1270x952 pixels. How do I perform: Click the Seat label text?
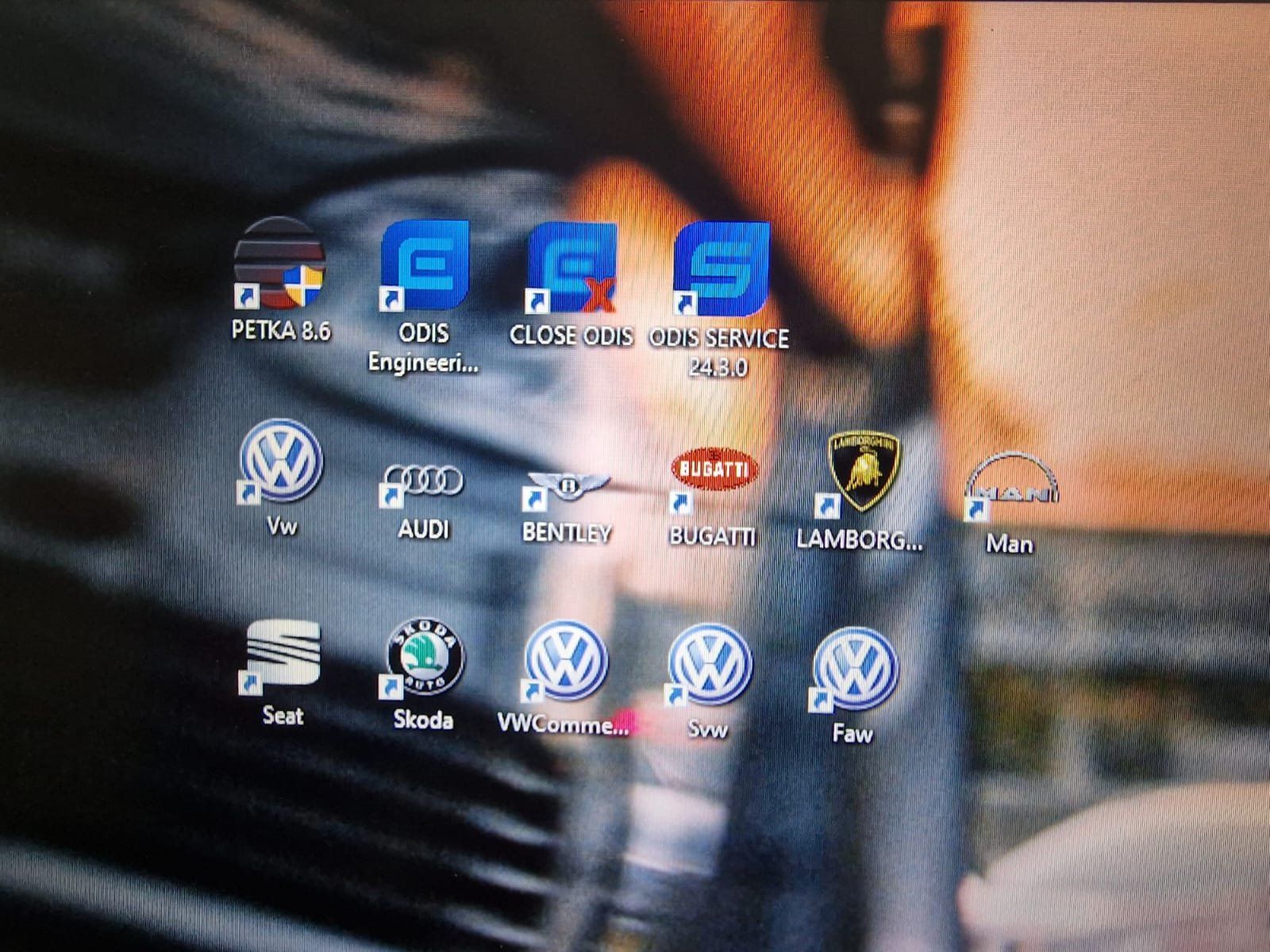pyautogui.click(x=283, y=716)
